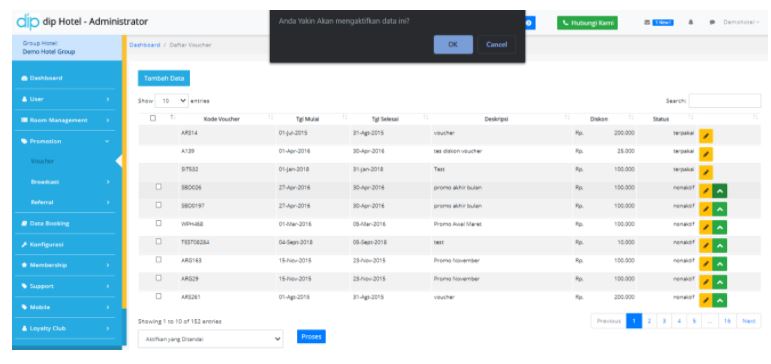Expand the Room Management sidebar menu
Image resolution: width=771 pixels, height=364 pixels.
[67, 120]
